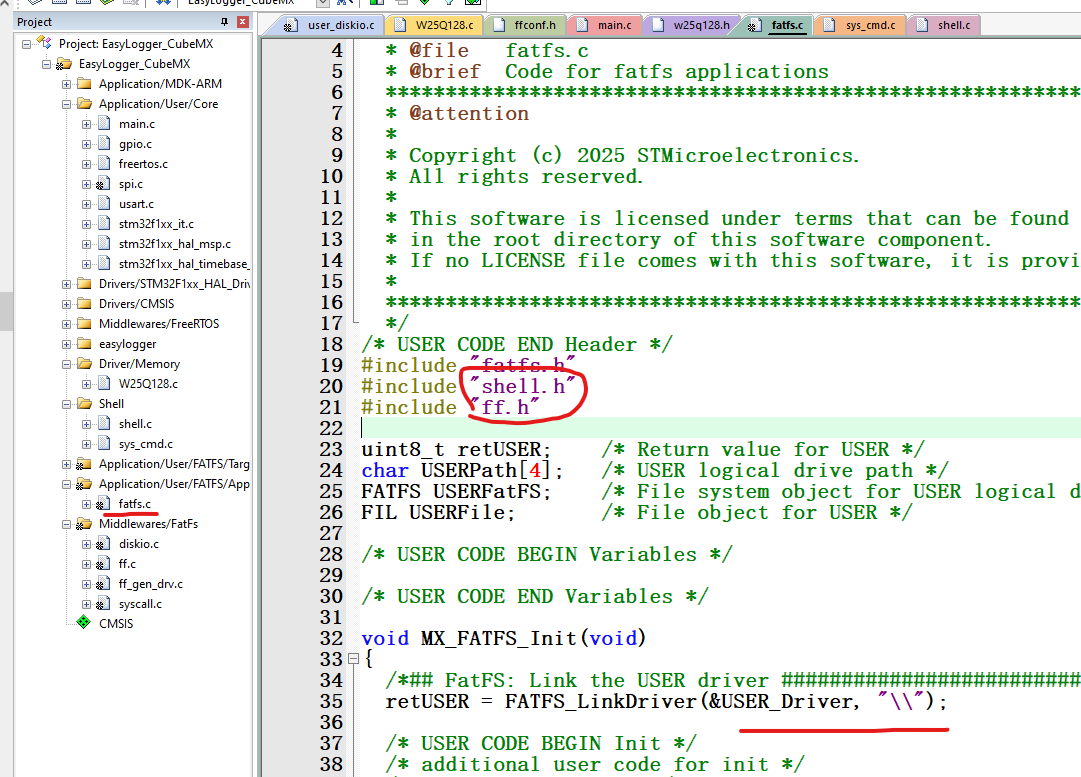Expand the Middlewares/FreeRTOS folder
The width and height of the screenshot is (1081, 777).
pos(66,324)
